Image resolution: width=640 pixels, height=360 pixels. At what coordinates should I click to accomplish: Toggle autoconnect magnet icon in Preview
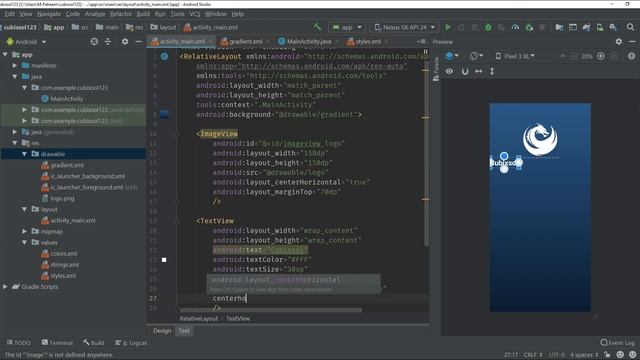pos(465,71)
